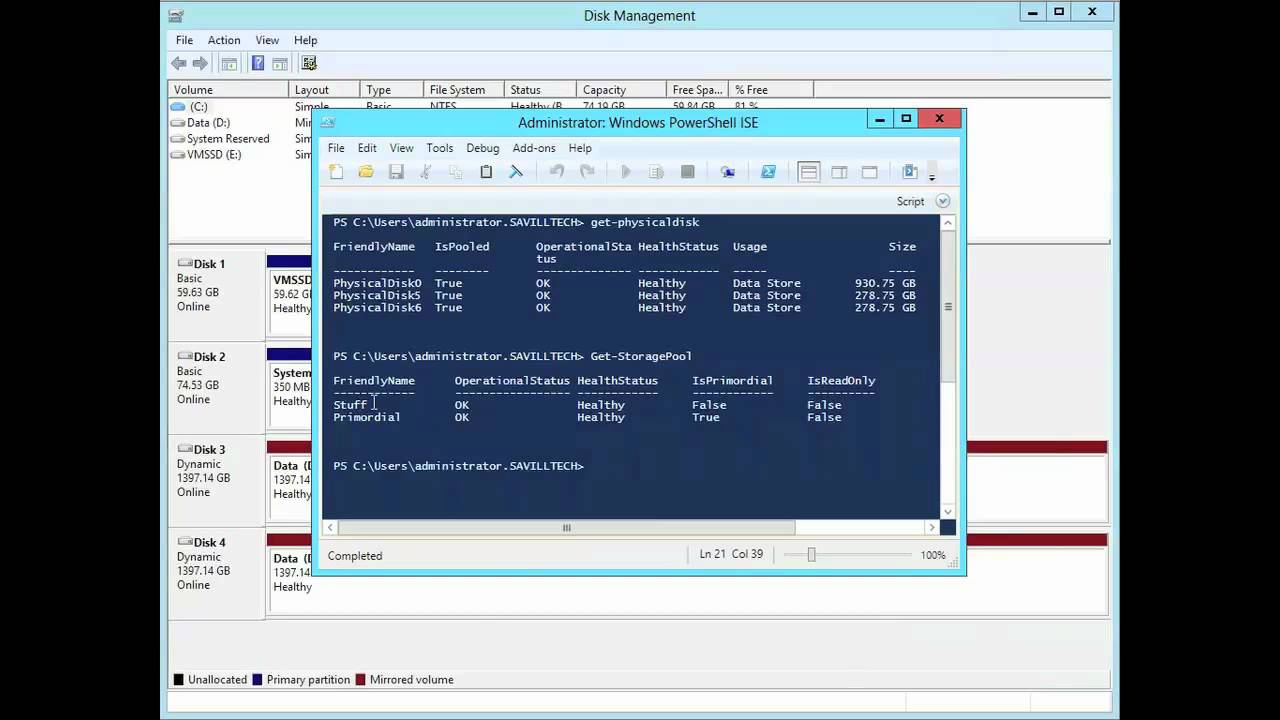Click blue Help icon in Disk Management
The image size is (1280, 720).
point(258,63)
